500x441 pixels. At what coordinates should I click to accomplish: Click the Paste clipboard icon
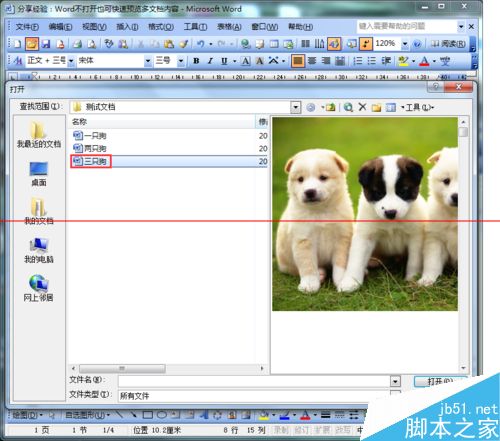tap(169, 44)
